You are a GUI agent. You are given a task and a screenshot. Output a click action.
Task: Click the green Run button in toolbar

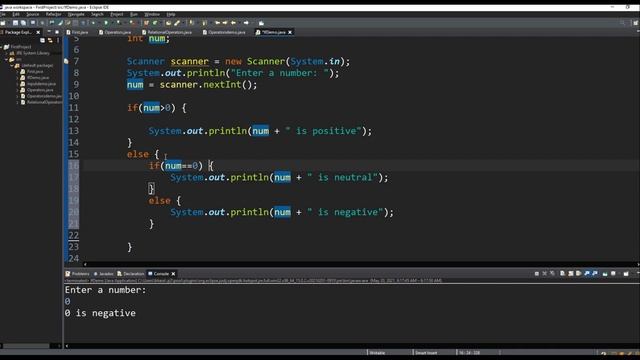pos(106,22)
